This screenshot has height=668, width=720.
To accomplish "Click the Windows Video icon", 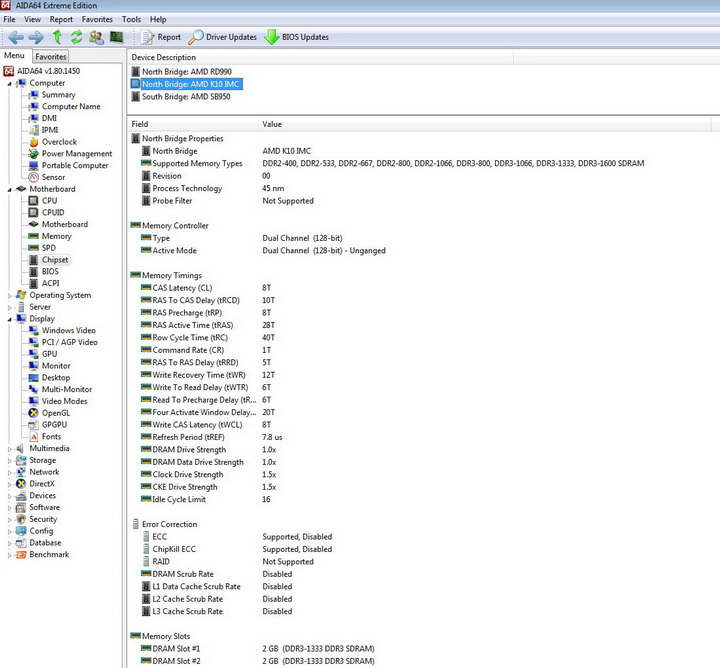I will pyautogui.click(x=34, y=331).
